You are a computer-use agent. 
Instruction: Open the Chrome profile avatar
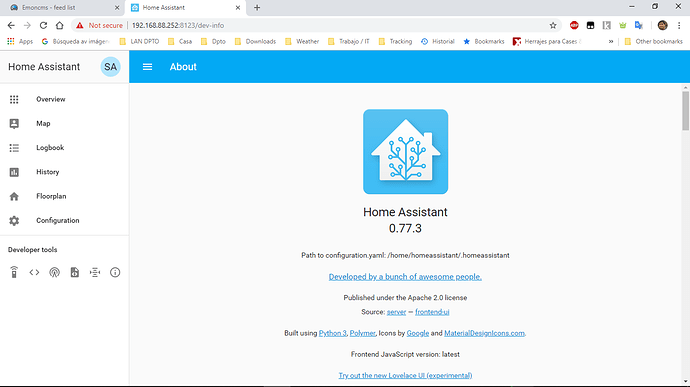pyautogui.click(x=663, y=26)
